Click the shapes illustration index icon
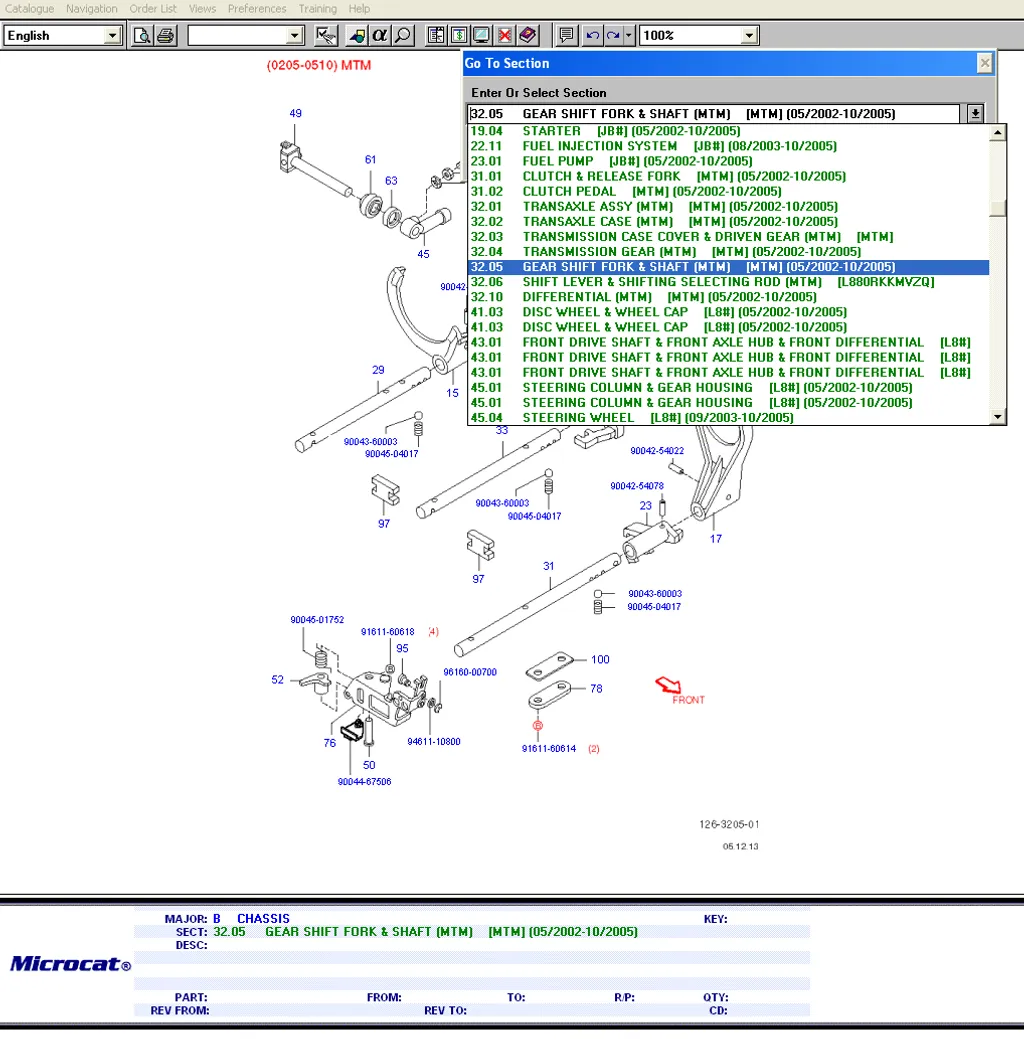Screen dimensions: 1024x1039 point(357,35)
